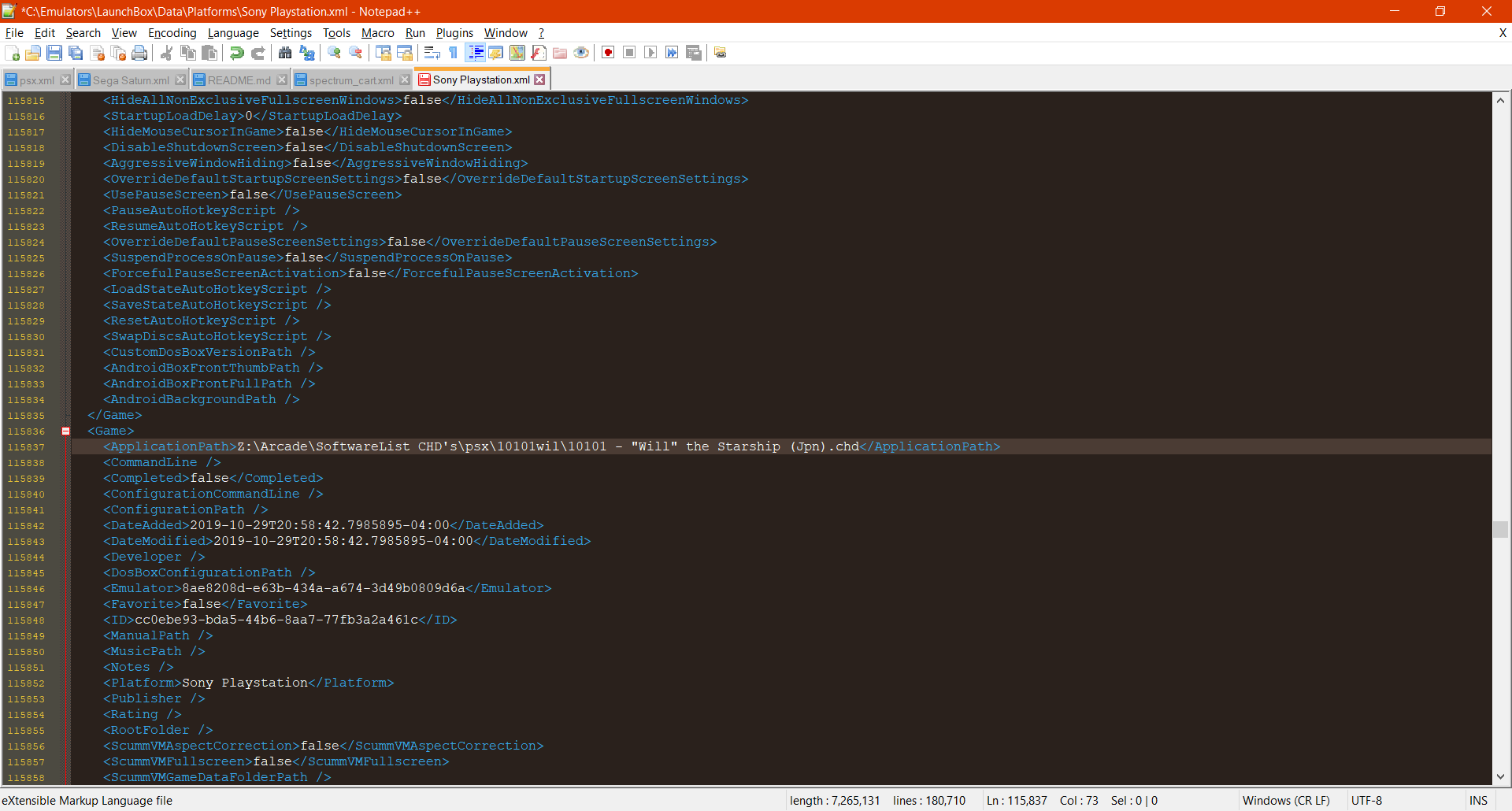Toggle synchronized horizontal scrolling
1512x811 pixels.
pos(405,53)
